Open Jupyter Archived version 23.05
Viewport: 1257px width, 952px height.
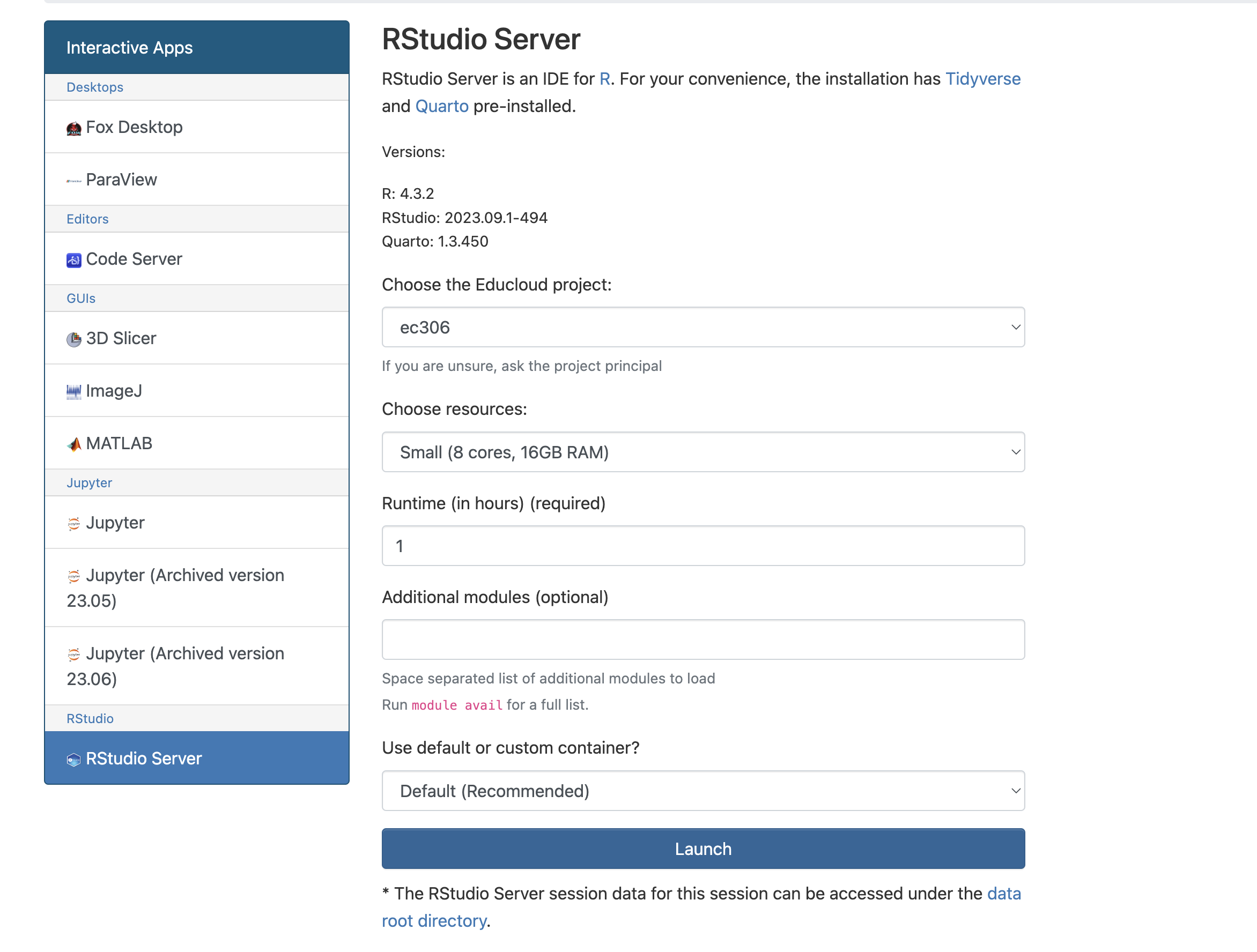[x=184, y=587]
